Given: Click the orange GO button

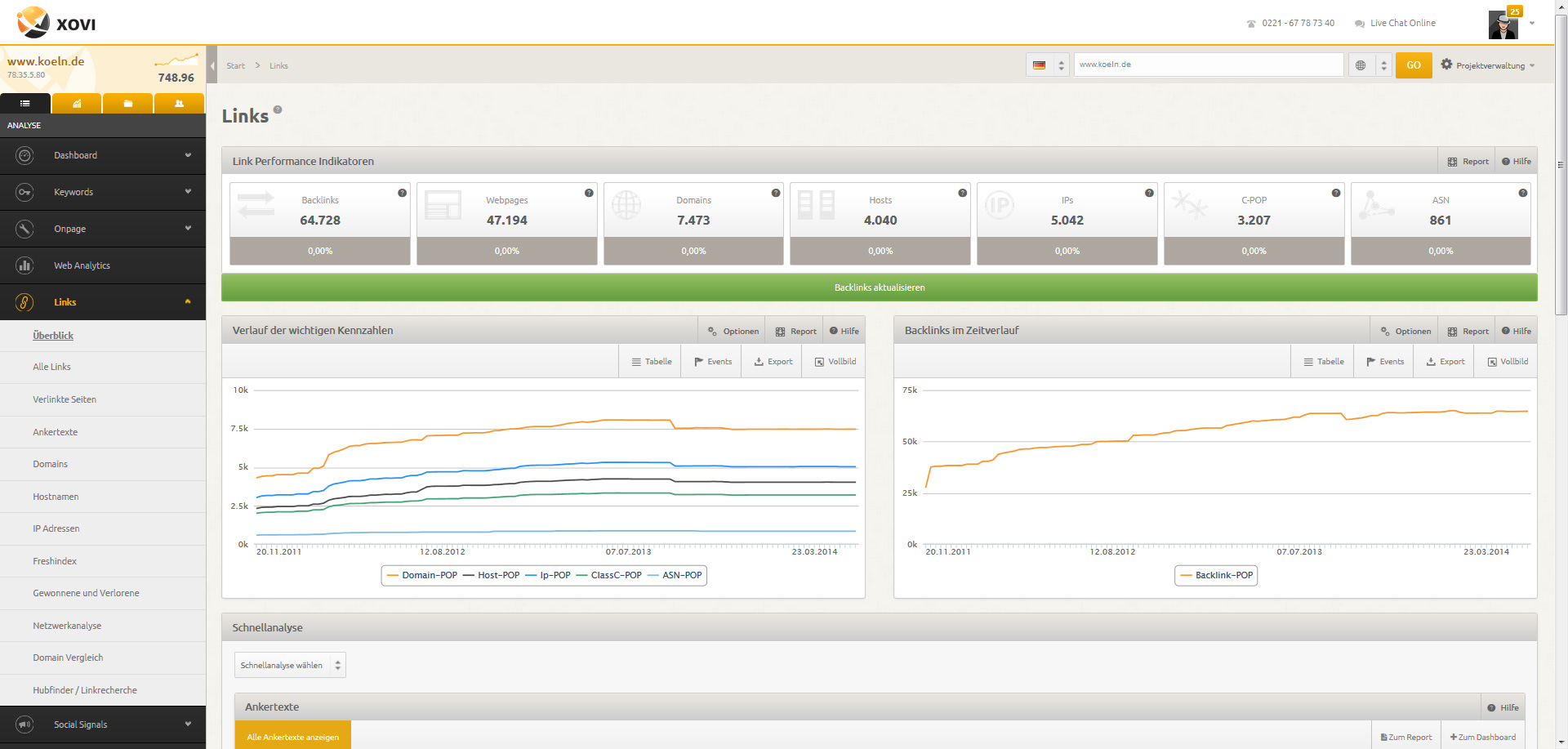Looking at the screenshot, I should (x=1414, y=65).
